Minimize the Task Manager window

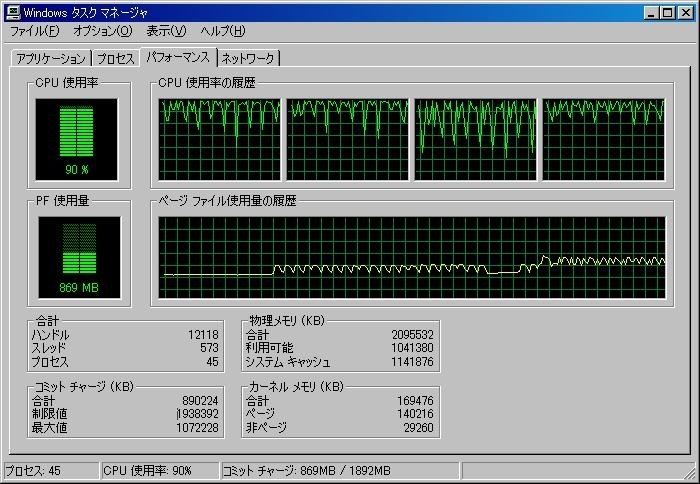(651, 13)
